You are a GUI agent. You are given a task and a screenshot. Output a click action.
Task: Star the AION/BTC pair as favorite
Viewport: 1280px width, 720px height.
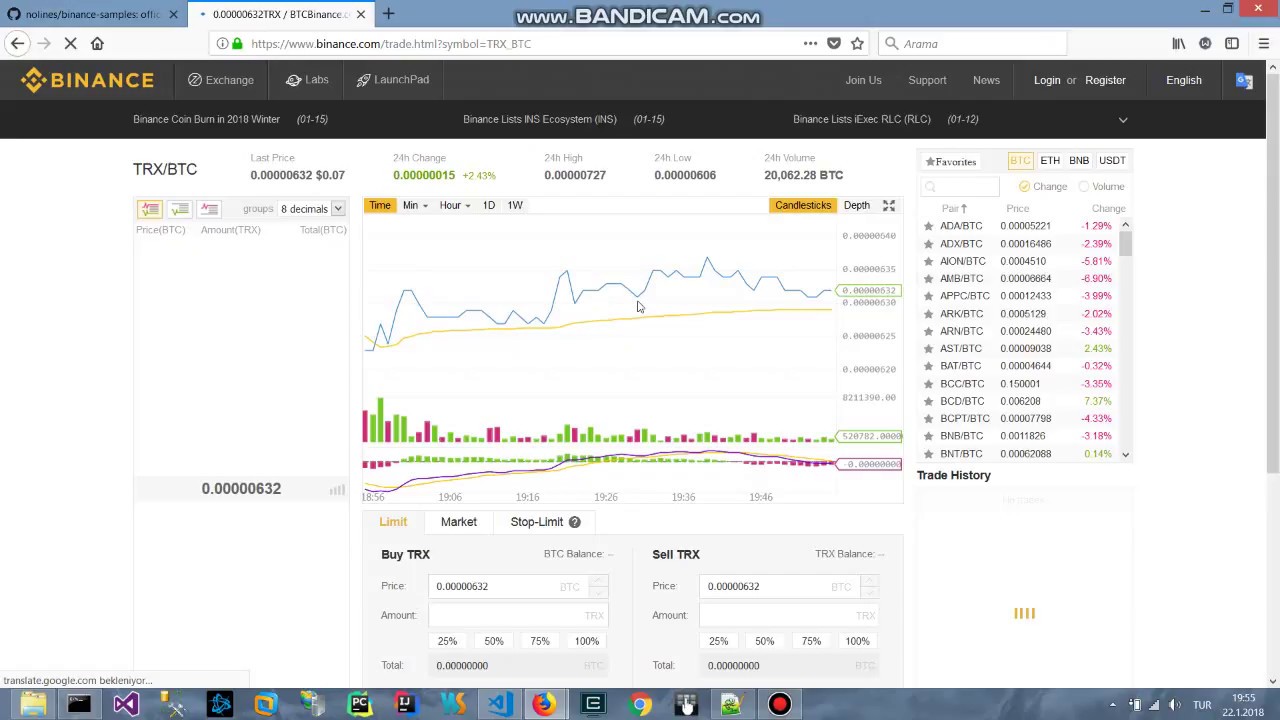click(x=928, y=261)
